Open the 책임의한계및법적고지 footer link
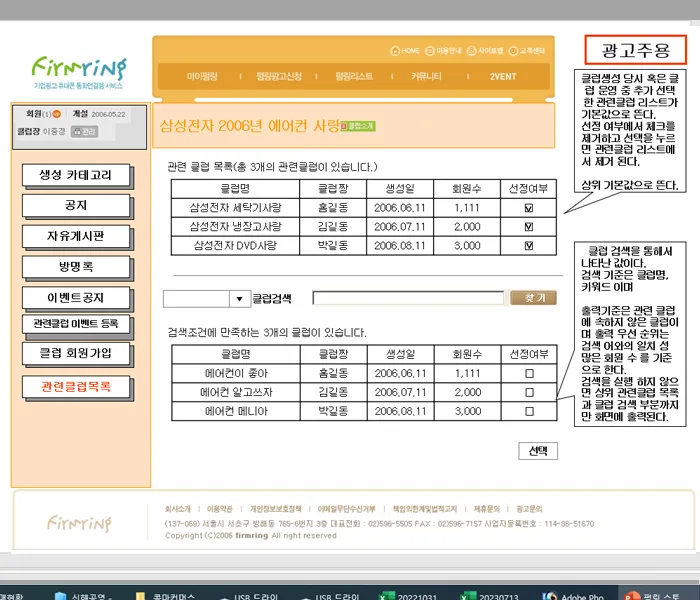700x600 pixels. click(x=425, y=509)
